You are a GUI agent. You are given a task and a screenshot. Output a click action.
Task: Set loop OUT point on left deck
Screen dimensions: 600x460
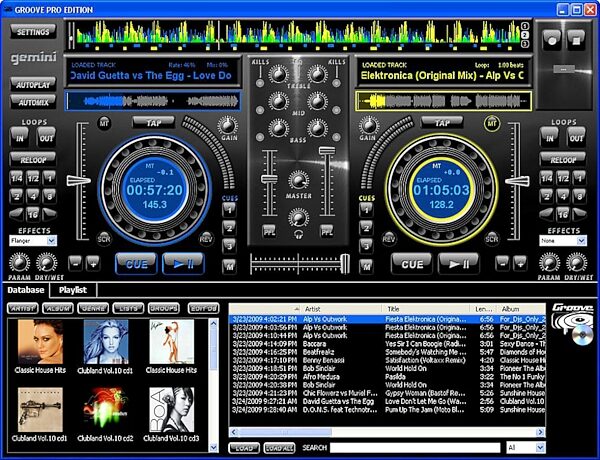coord(46,138)
